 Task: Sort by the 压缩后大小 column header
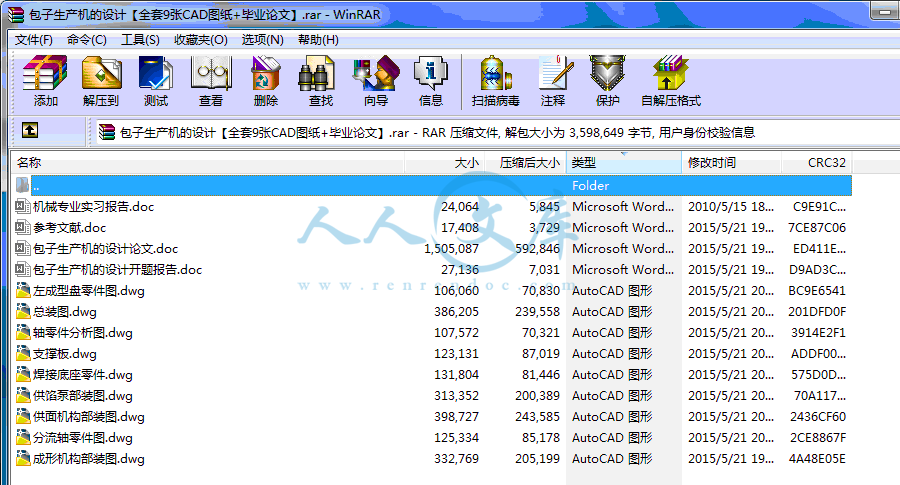click(526, 162)
